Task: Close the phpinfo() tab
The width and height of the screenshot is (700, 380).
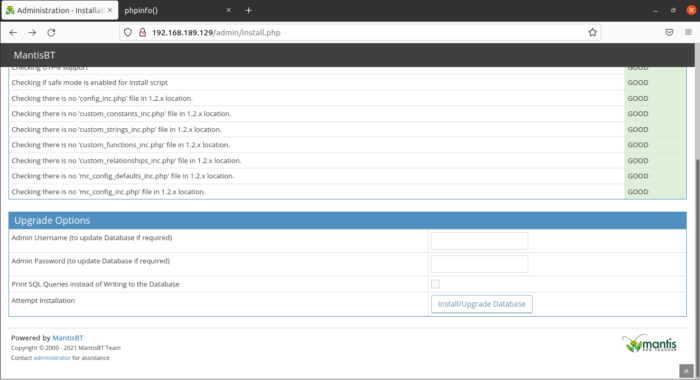Action: pos(229,10)
